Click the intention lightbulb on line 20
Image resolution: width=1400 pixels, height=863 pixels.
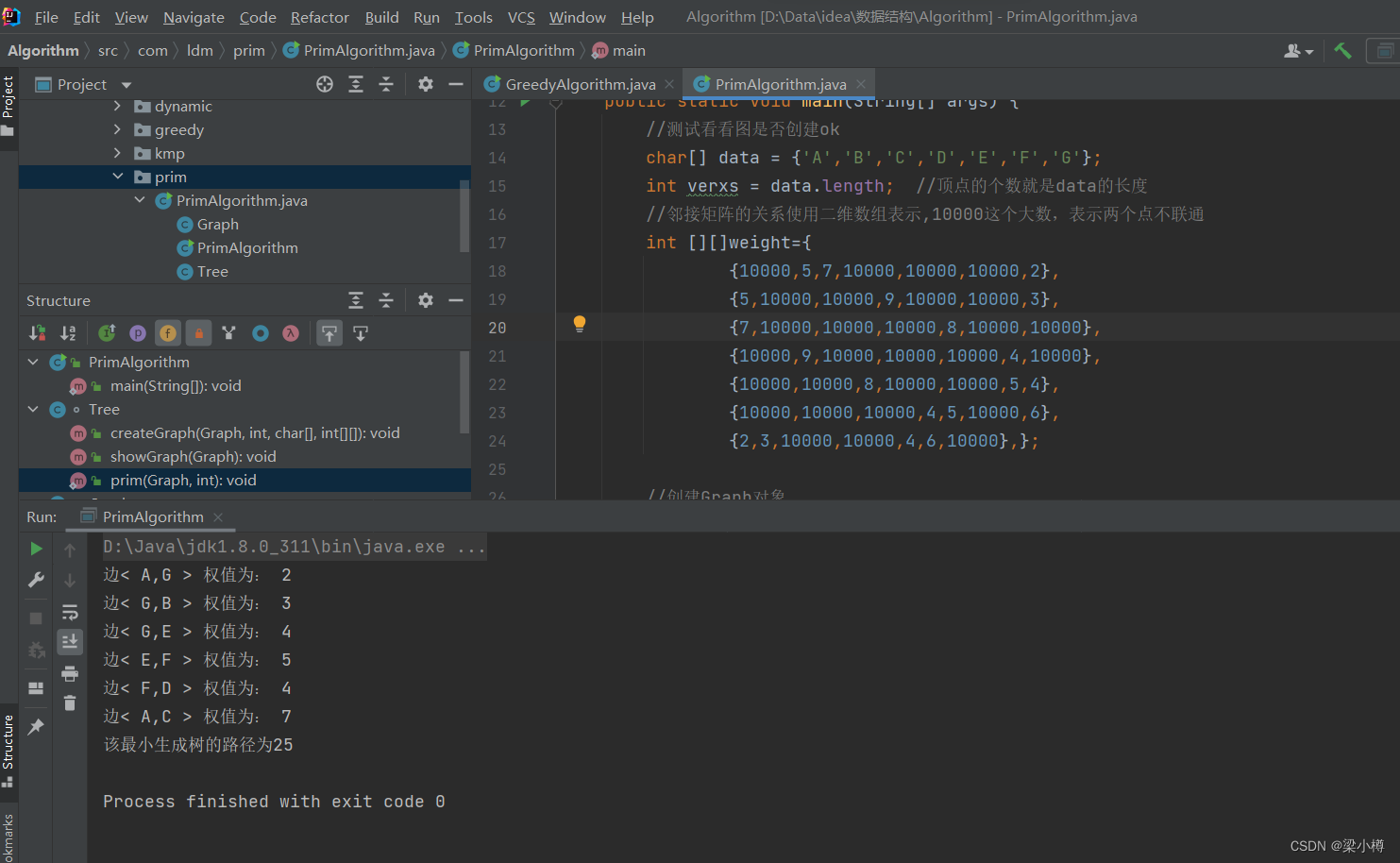[x=580, y=324]
